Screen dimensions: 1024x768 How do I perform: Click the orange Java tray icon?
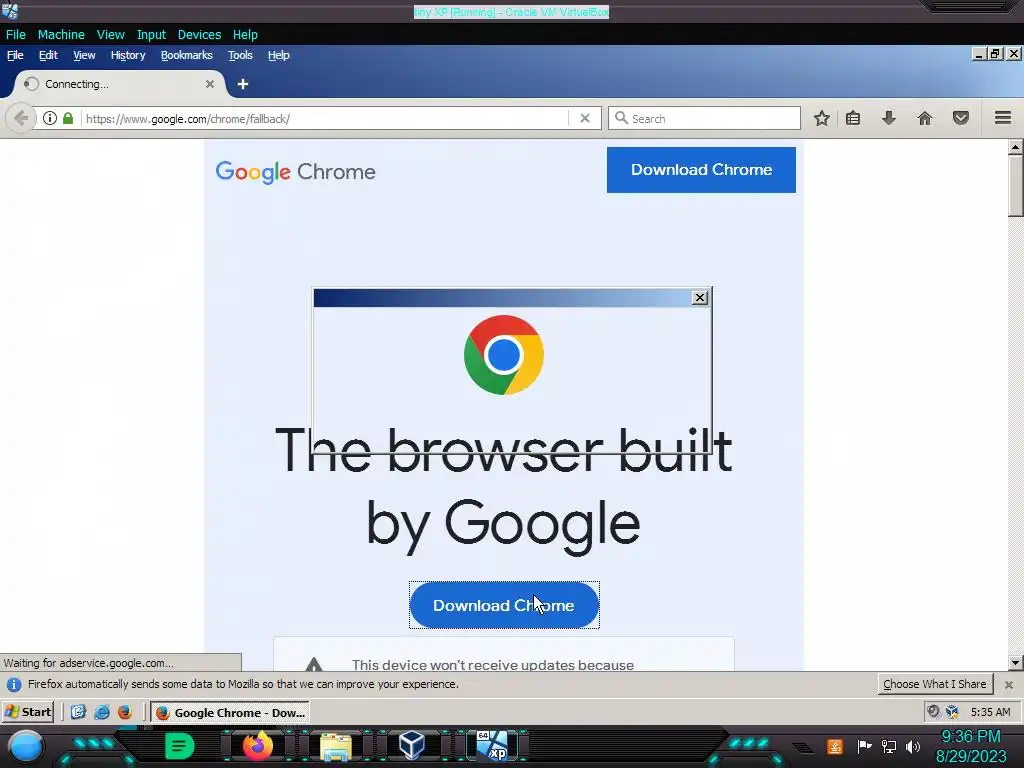(x=835, y=746)
